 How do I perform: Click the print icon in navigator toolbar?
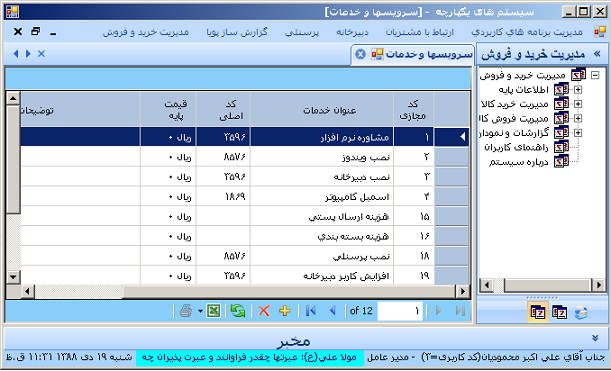(x=186, y=311)
